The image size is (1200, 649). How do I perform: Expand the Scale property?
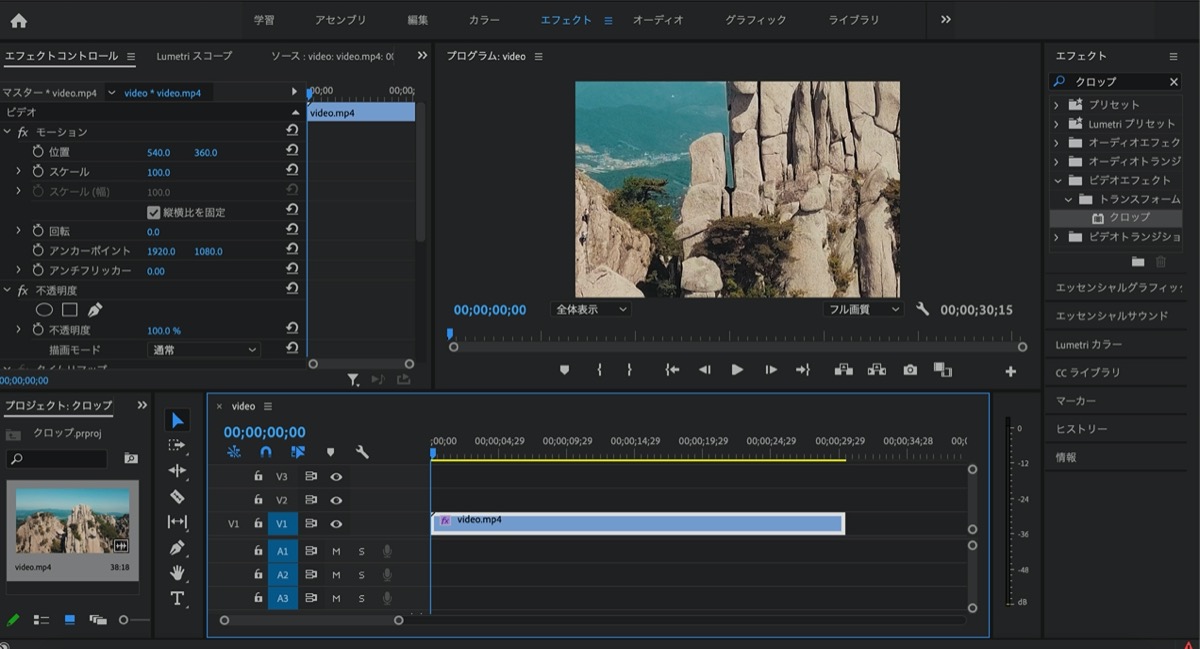coord(18,172)
